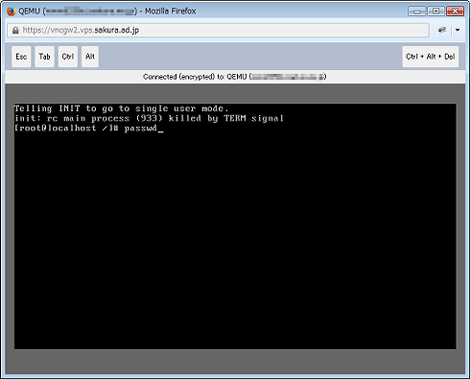Toggle the Ctrl modifier key button
This screenshot has width=470, height=379.
click(68, 57)
